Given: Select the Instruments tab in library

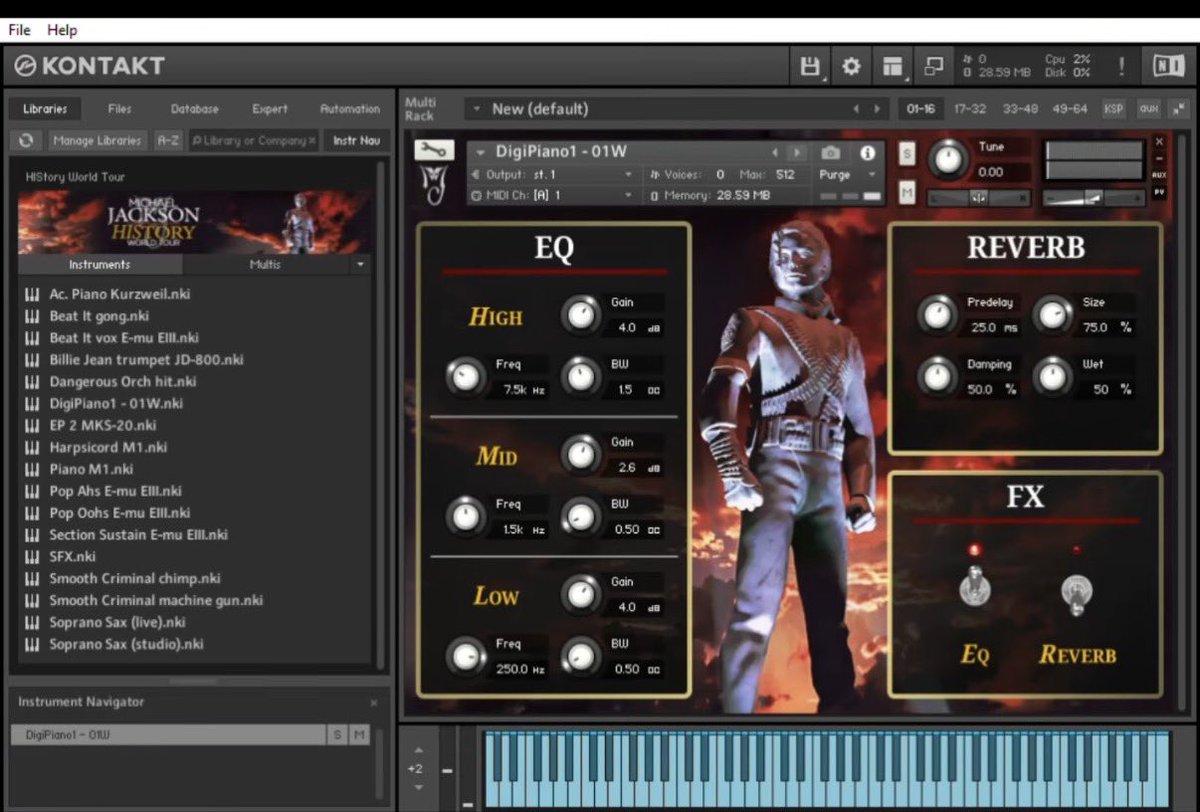Looking at the screenshot, I should (x=100, y=265).
